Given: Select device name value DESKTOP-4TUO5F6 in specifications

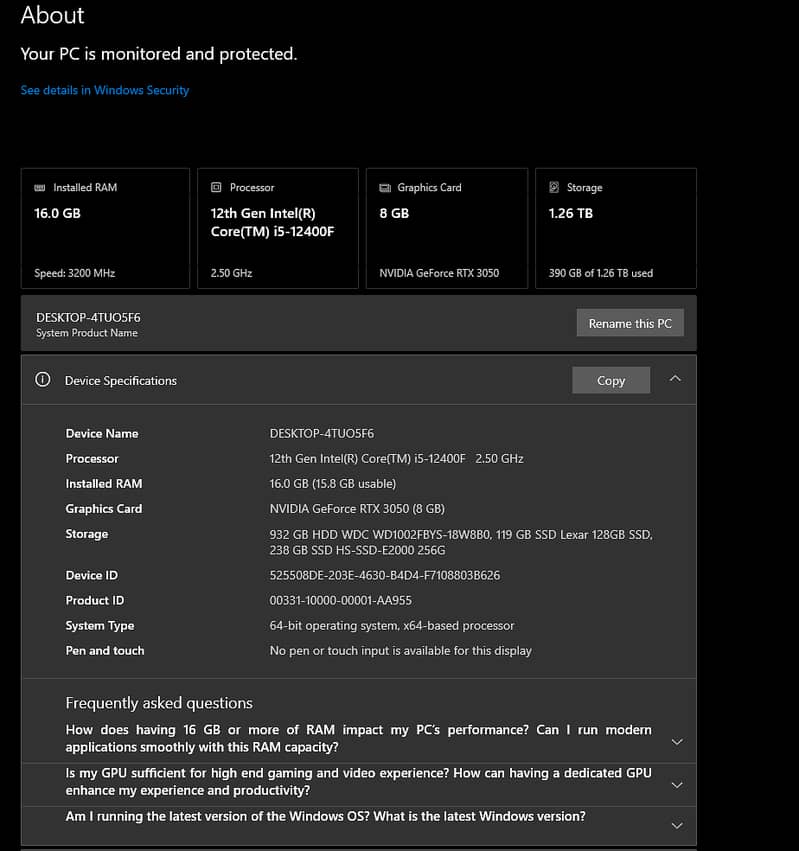Looking at the screenshot, I should click(322, 434).
